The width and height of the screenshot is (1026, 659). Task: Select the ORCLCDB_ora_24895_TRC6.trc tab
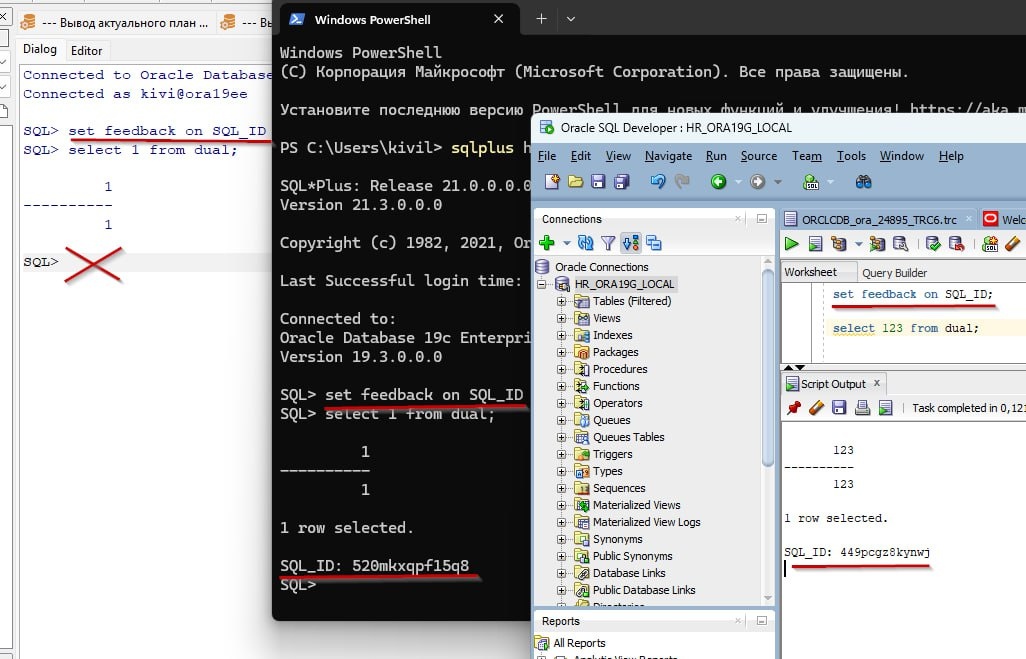pyautogui.click(x=879, y=220)
